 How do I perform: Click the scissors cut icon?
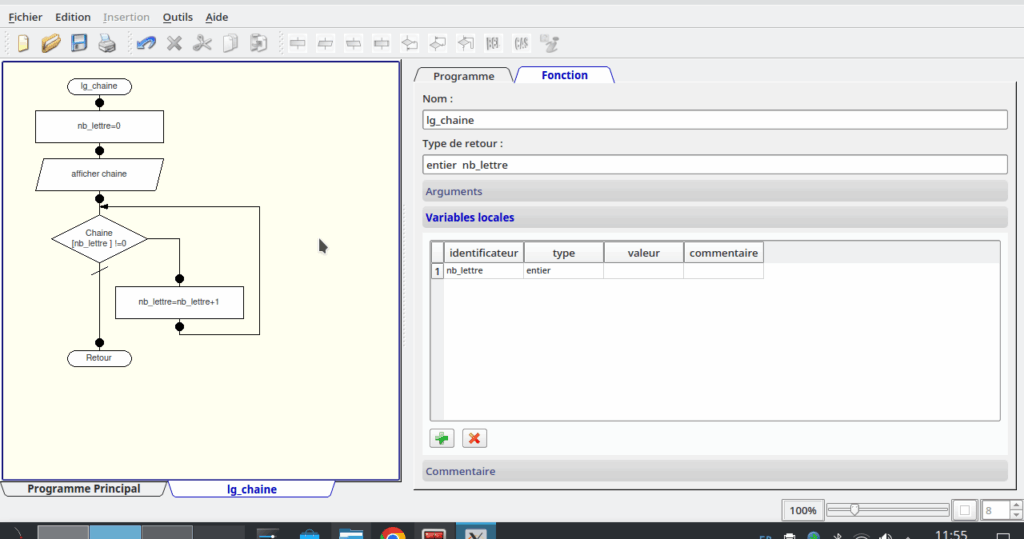click(202, 43)
